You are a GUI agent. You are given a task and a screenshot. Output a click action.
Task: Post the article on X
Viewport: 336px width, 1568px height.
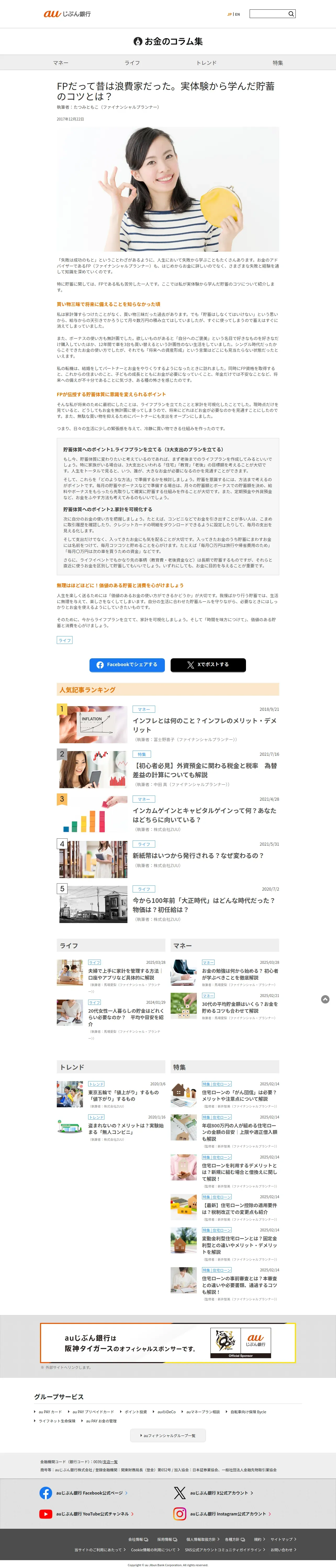208,665
